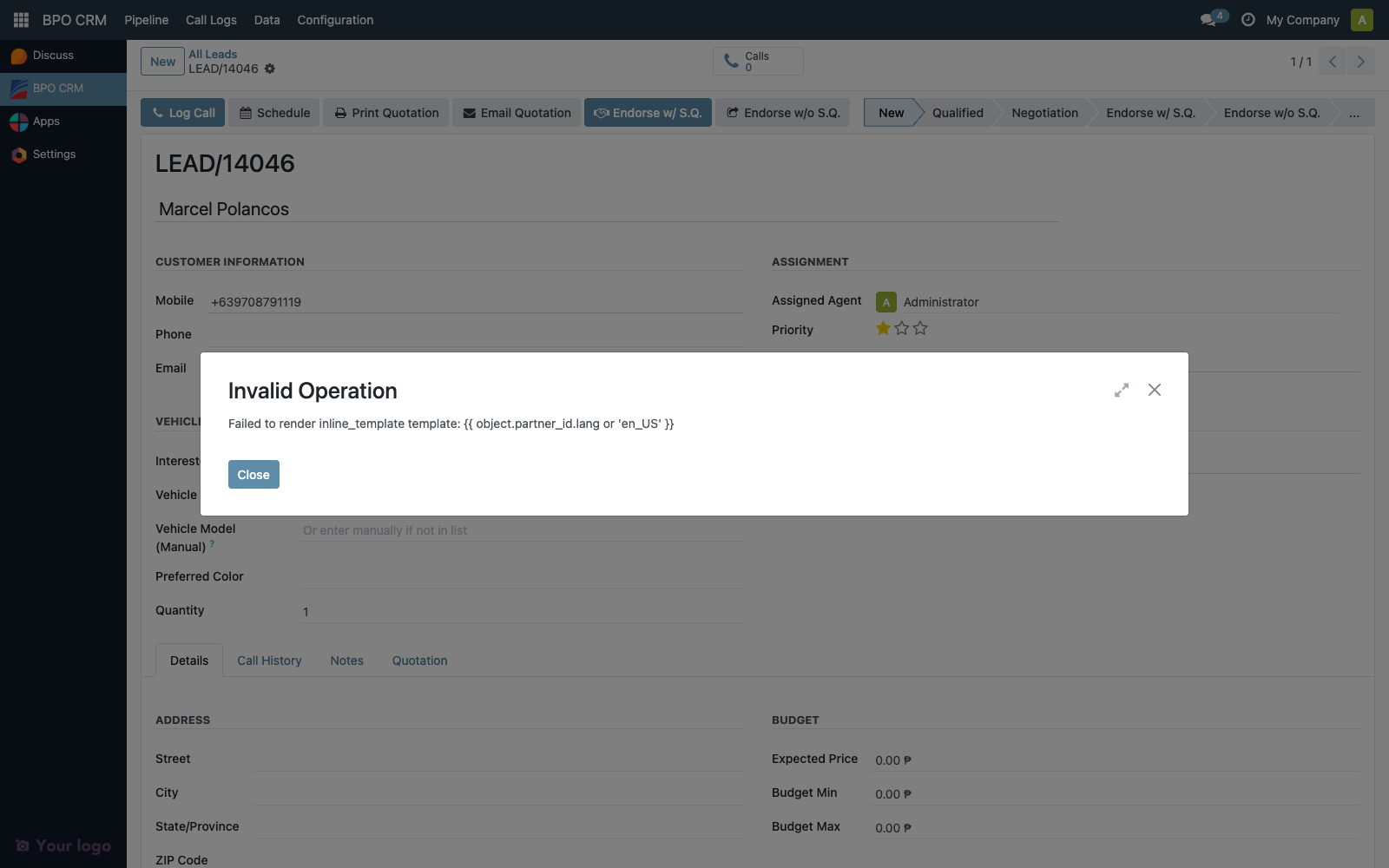1389x868 pixels.
Task: Open the Configuration menu
Action: point(335,20)
